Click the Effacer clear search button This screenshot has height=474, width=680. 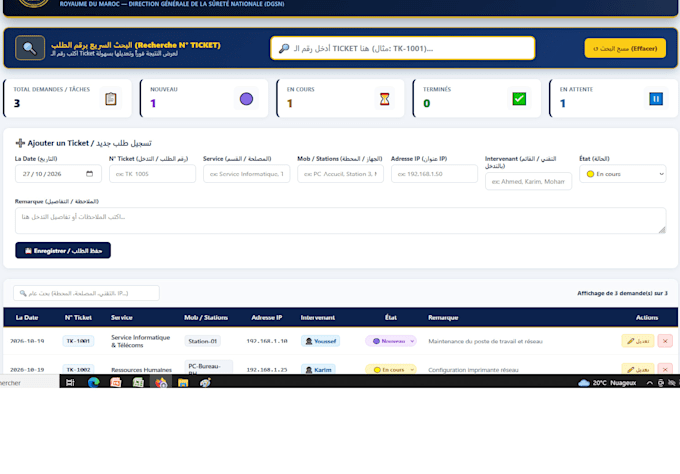(x=625, y=48)
